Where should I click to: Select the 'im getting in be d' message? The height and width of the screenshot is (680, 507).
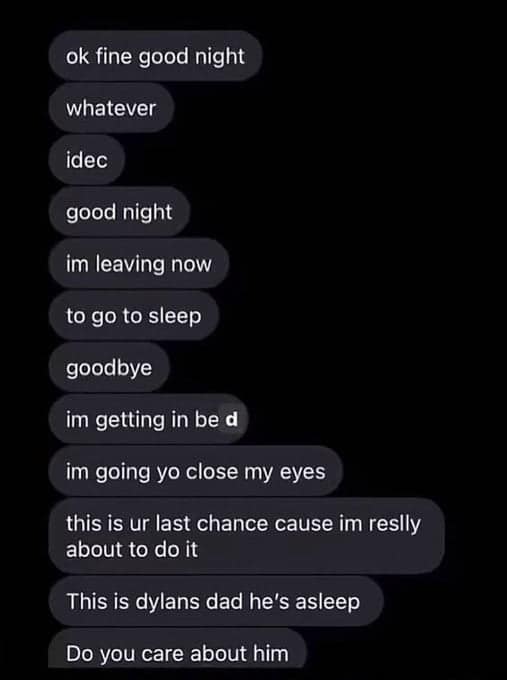tap(148, 419)
